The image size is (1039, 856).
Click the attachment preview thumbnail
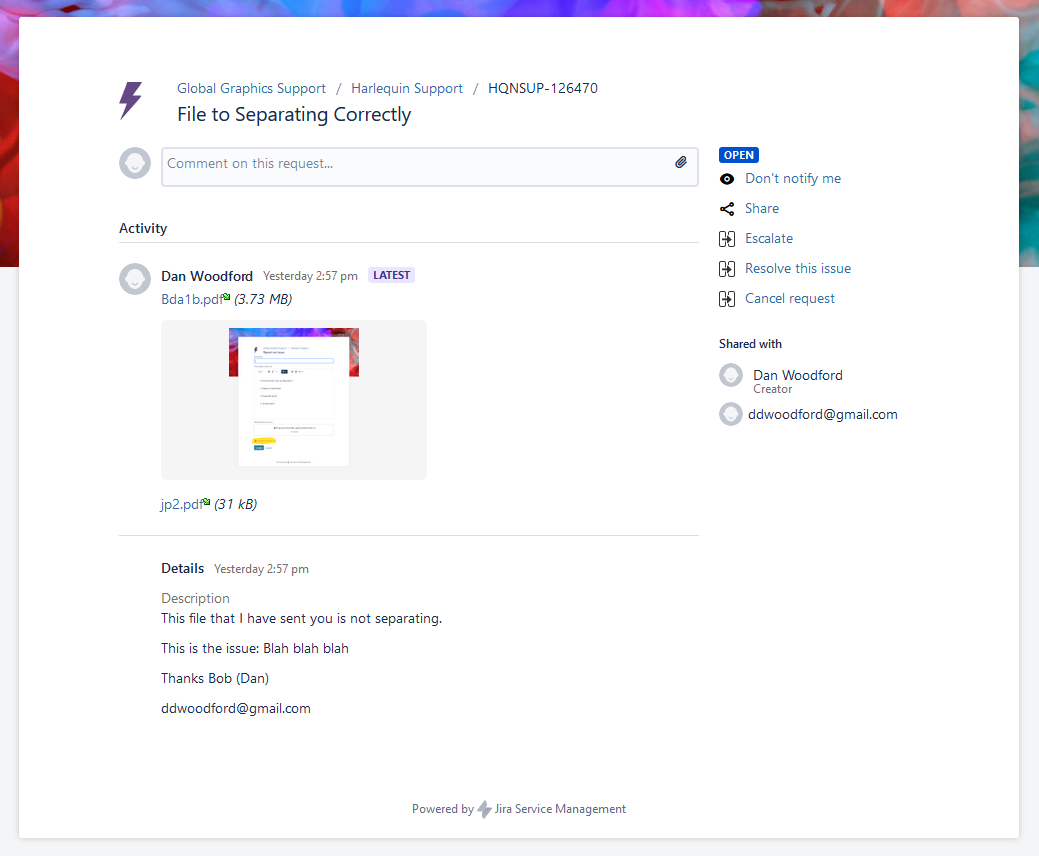(294, 399)
